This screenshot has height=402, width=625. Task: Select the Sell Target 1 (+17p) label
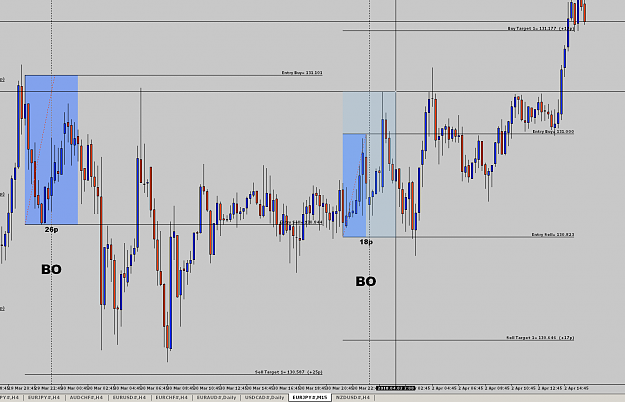540,338
